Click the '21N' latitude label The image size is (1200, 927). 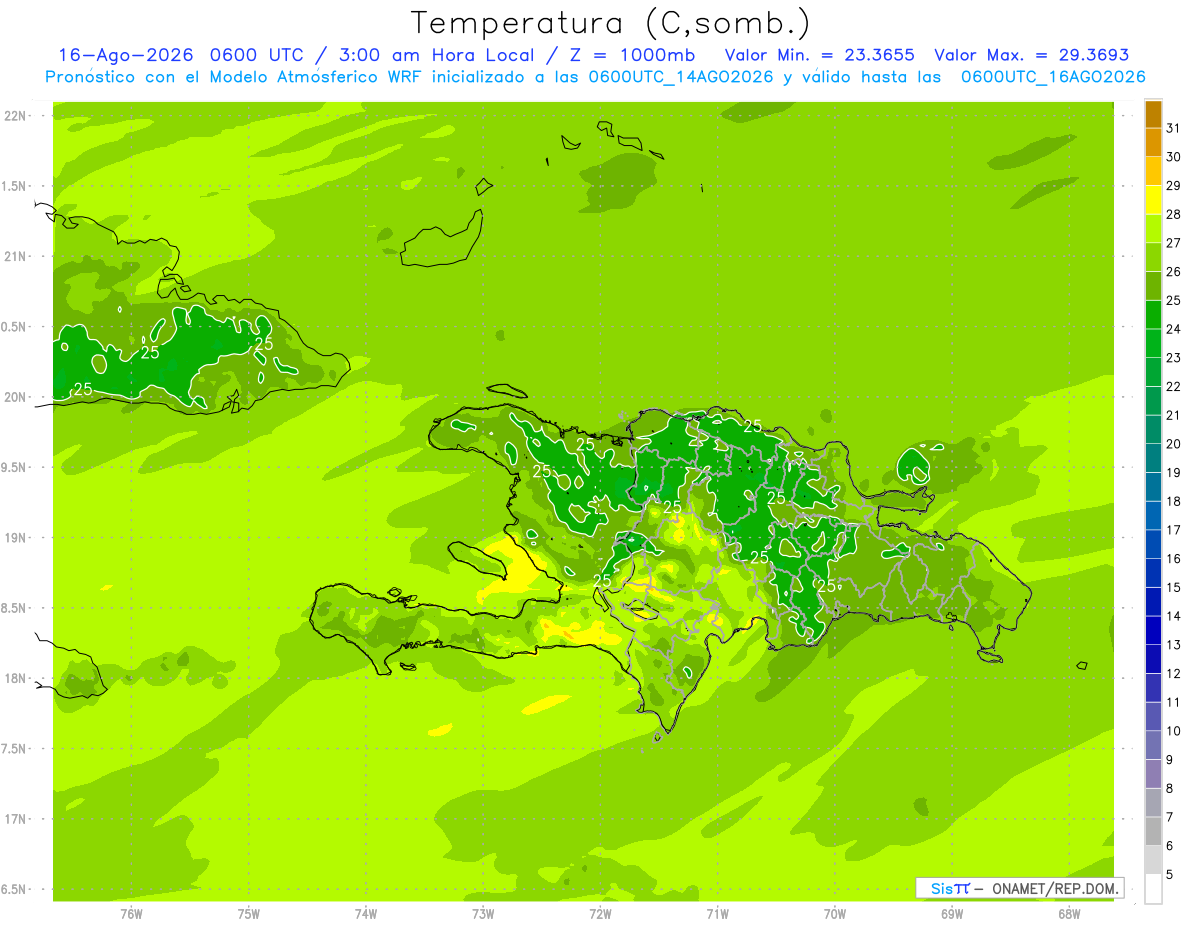[16, 257]
